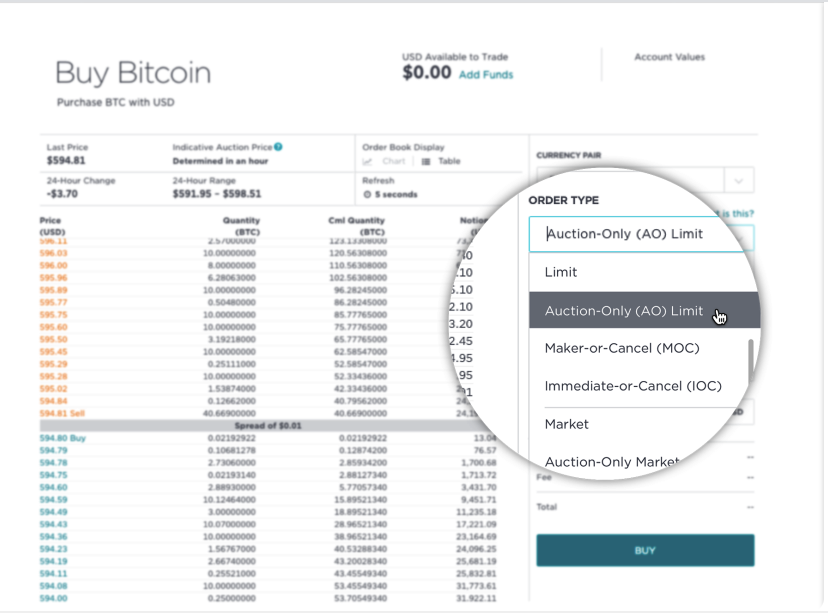This screenshot has width=828, height=614.
Task: Click the 24-Hour Range $591.95 - $598.51
Action: (x=217, y=194)
